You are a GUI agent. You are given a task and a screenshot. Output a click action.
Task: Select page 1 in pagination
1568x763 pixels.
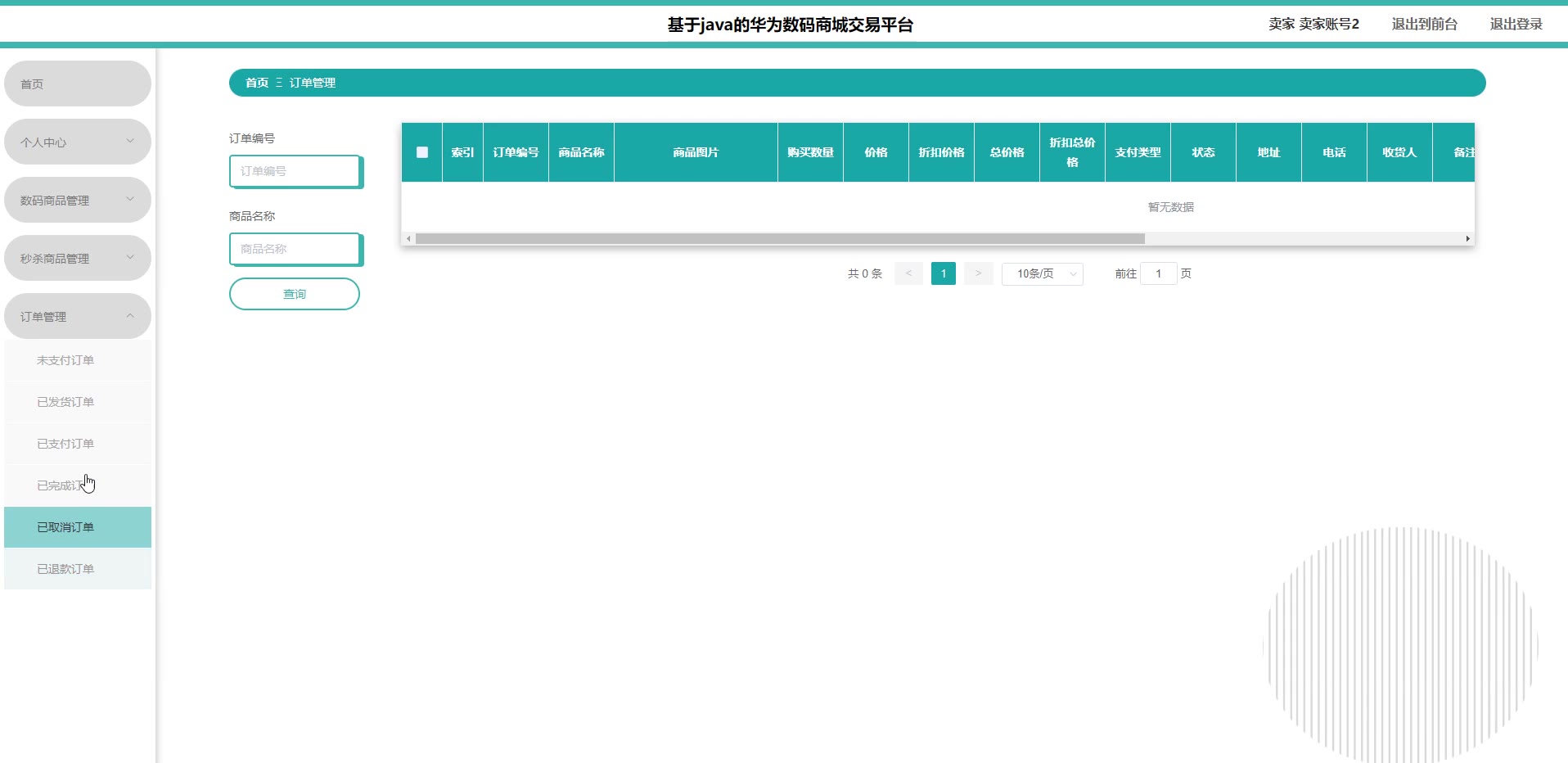(944, 273)
